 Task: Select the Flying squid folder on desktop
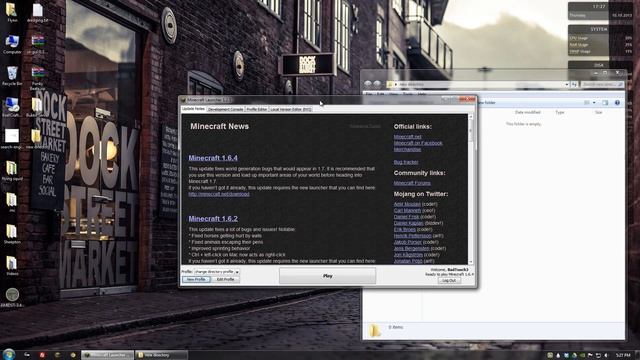[x=12, y=171]
